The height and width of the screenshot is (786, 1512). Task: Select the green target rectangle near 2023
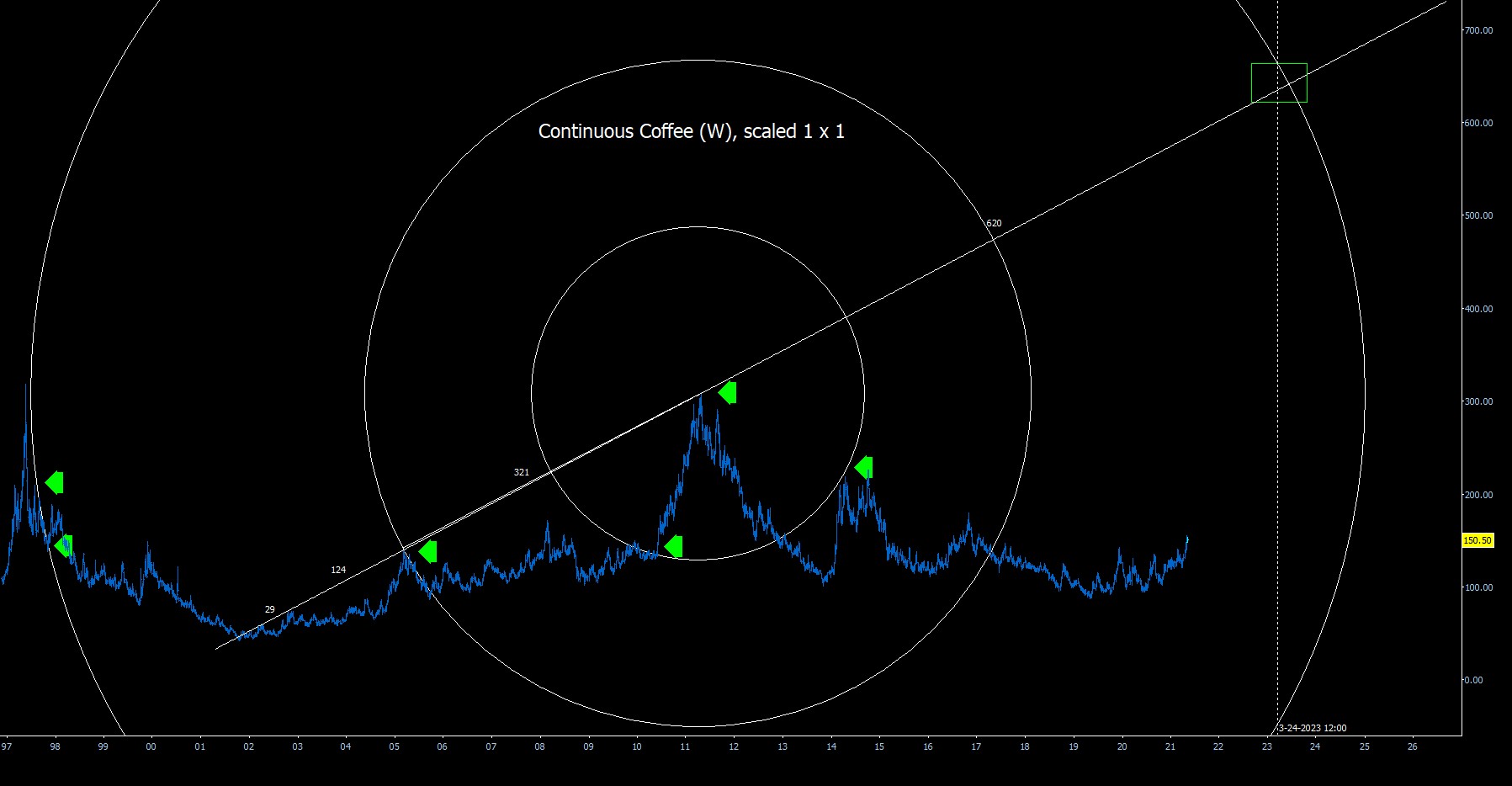(1279, 82)
